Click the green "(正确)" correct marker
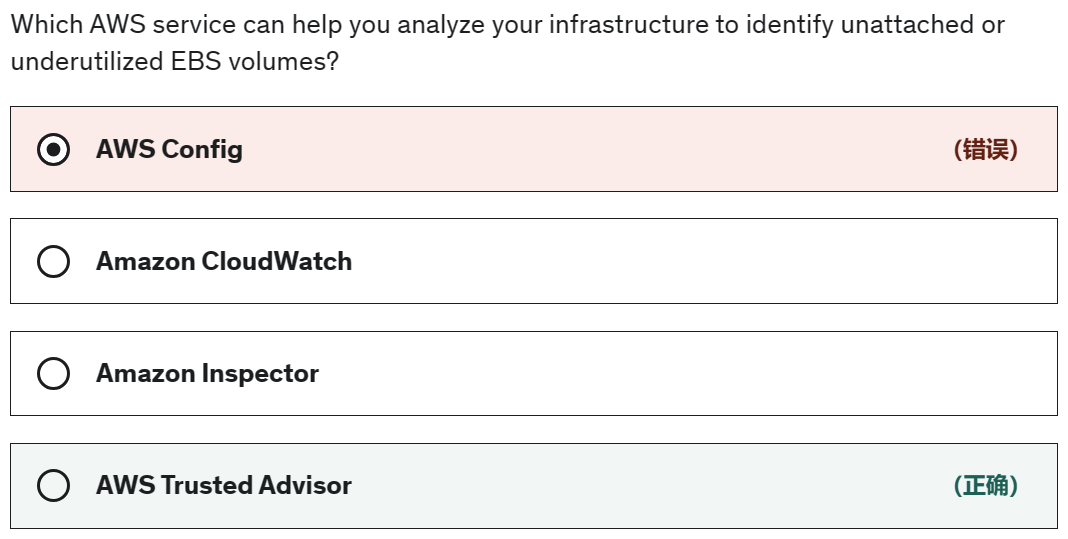1068x539 pixels. tap(985, 486)
